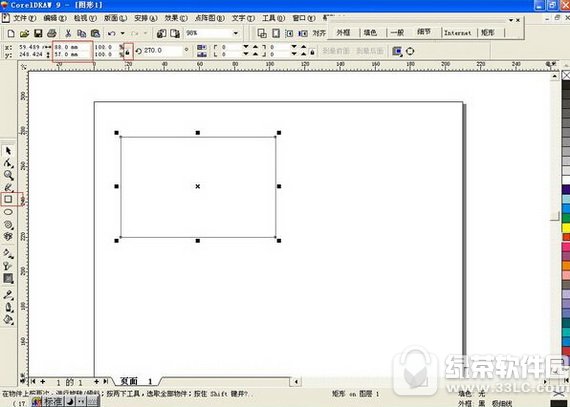Click the Wrap Paragraph Text icon
Image resolution: width=570 pixels, height=407 pixels.
(397, 51)
